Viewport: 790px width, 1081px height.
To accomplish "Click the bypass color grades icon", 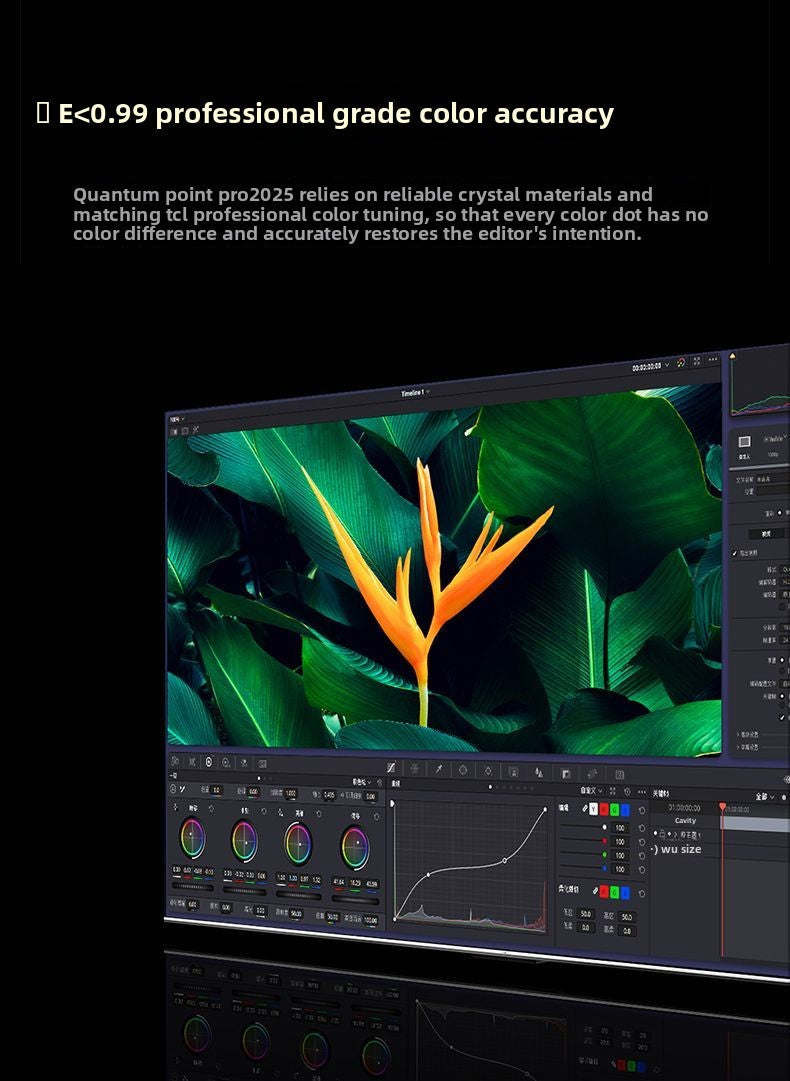I will click(681, 362).
